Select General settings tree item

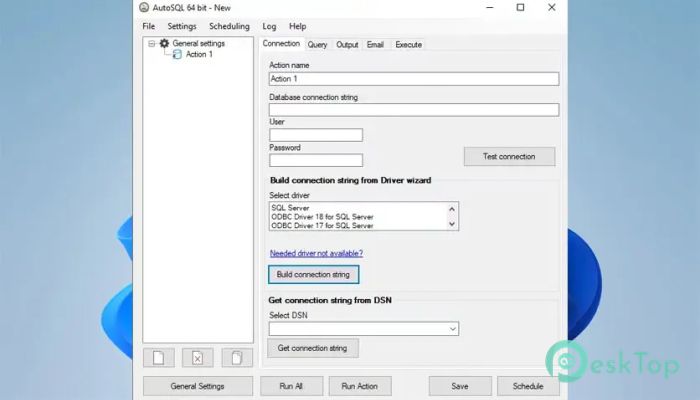(x=199, y=43)
